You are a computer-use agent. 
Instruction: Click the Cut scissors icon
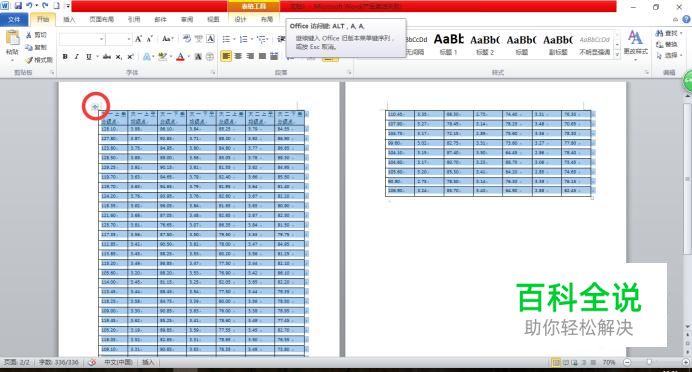tap(29, 35)
